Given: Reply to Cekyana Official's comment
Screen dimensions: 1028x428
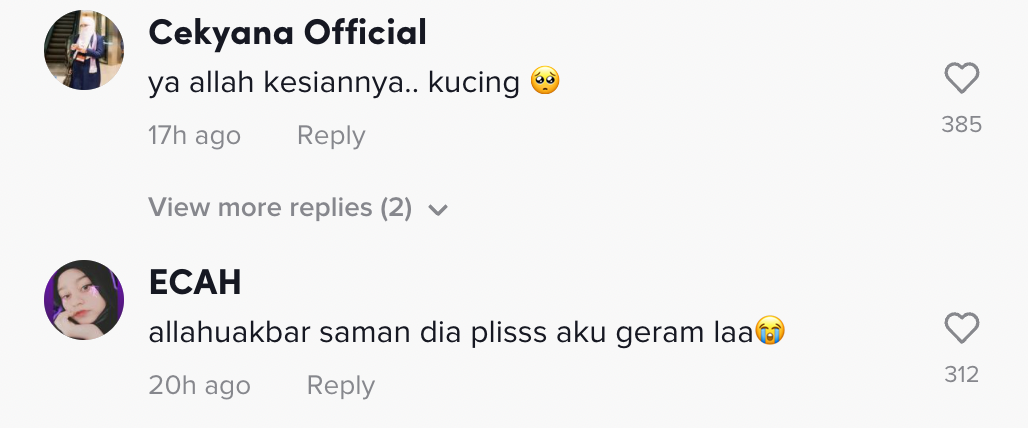Looking at the screenshot, I should 331,136.
